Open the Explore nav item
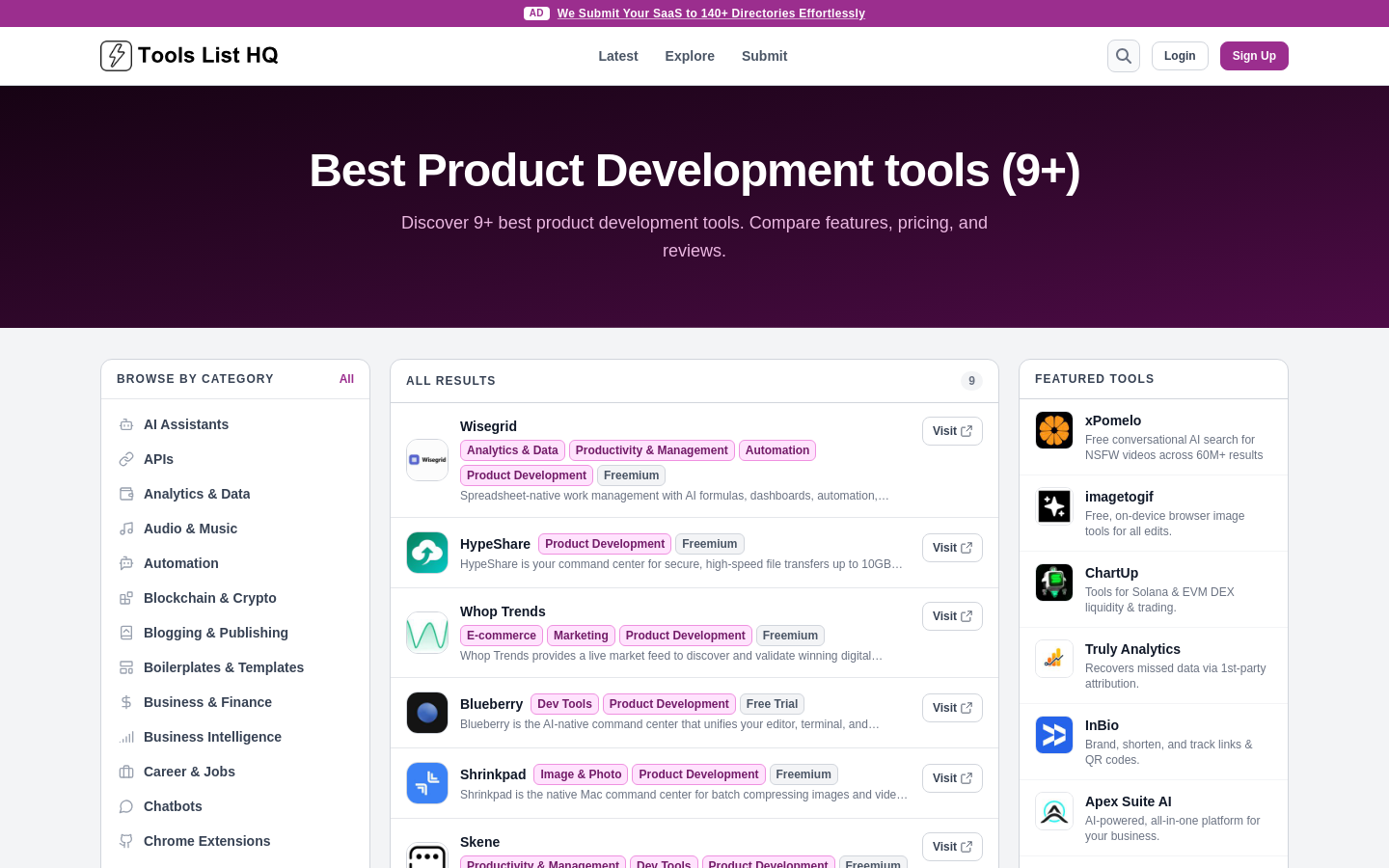Viewport: 1389px width, 868px height. coord(690,56)
